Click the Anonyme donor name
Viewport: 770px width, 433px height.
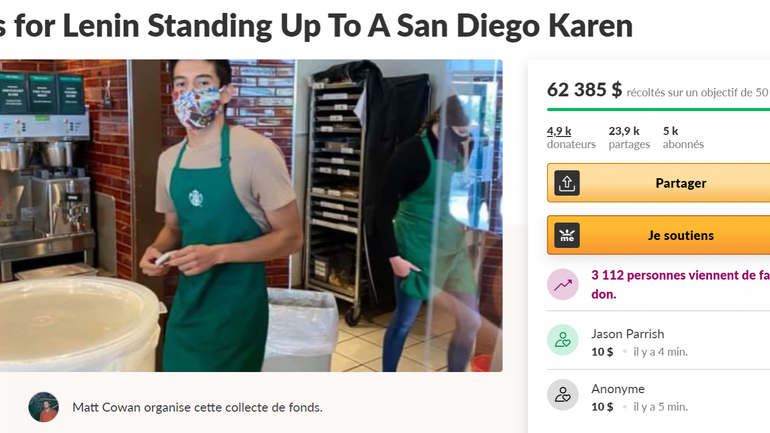(x=618, y=389)
